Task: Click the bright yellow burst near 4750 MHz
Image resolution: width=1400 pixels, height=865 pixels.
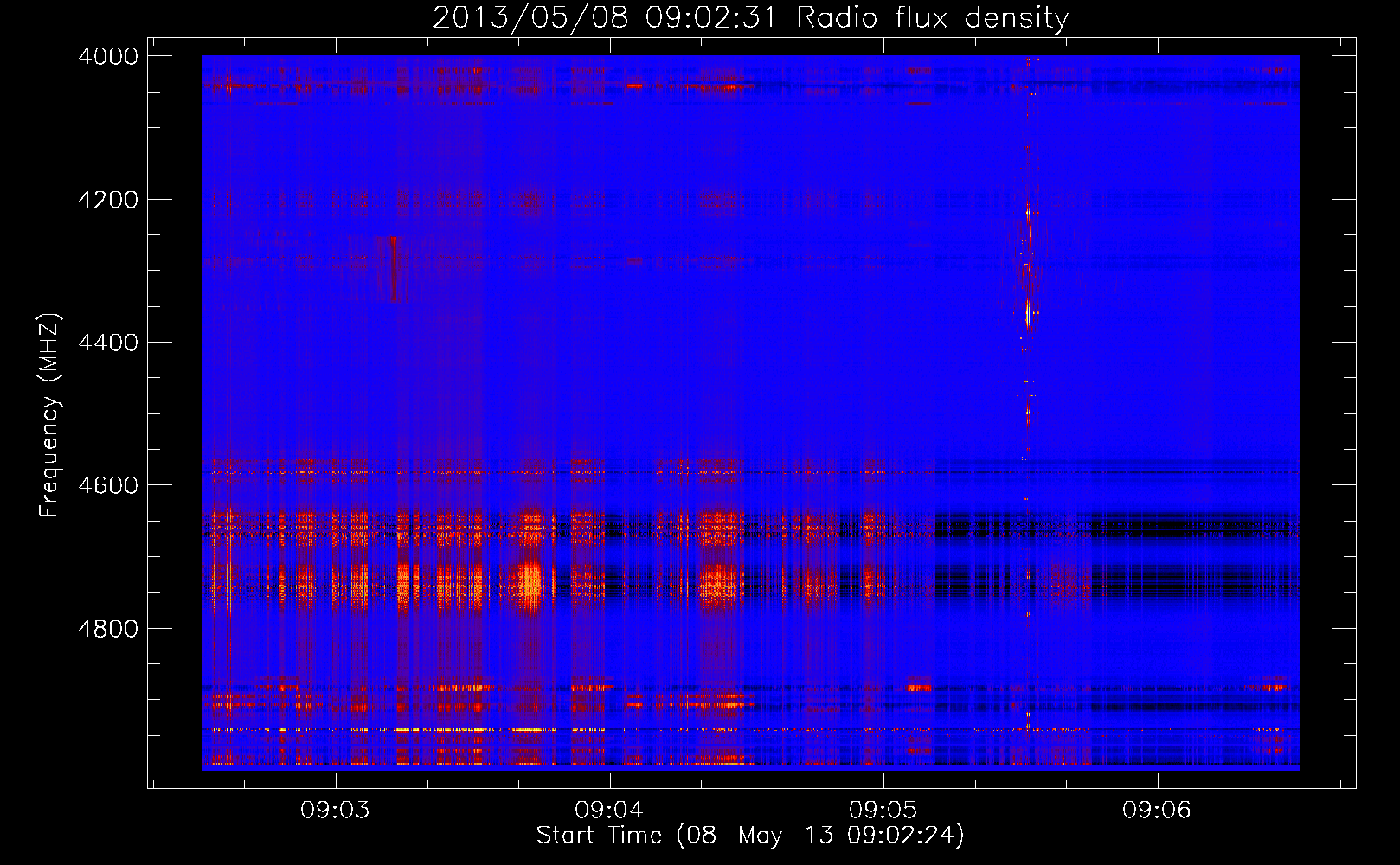Action: (530, 584)
